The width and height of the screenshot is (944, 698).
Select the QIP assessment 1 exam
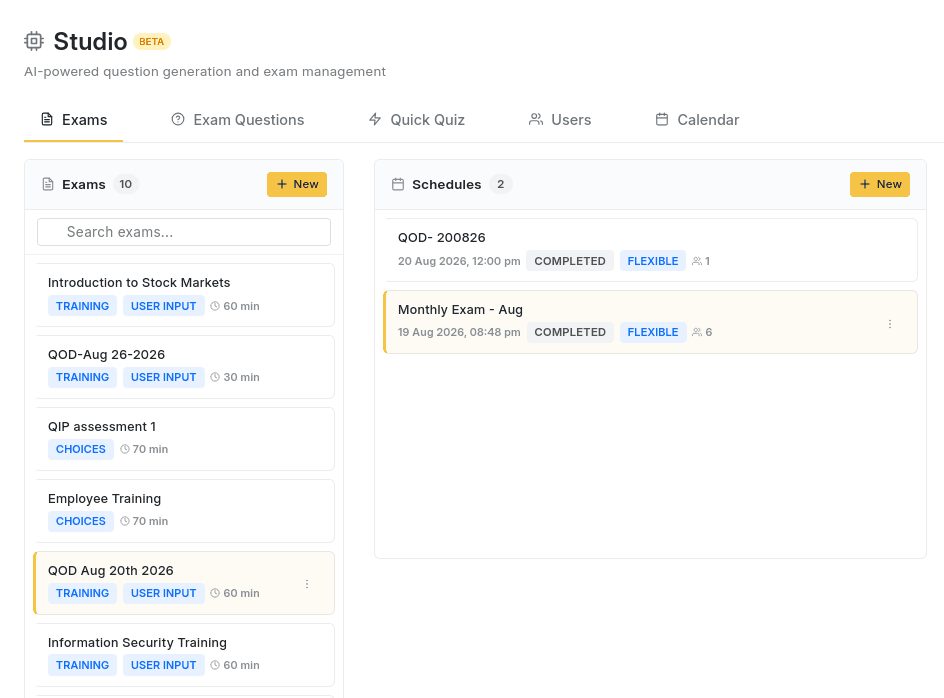[185, 439]
